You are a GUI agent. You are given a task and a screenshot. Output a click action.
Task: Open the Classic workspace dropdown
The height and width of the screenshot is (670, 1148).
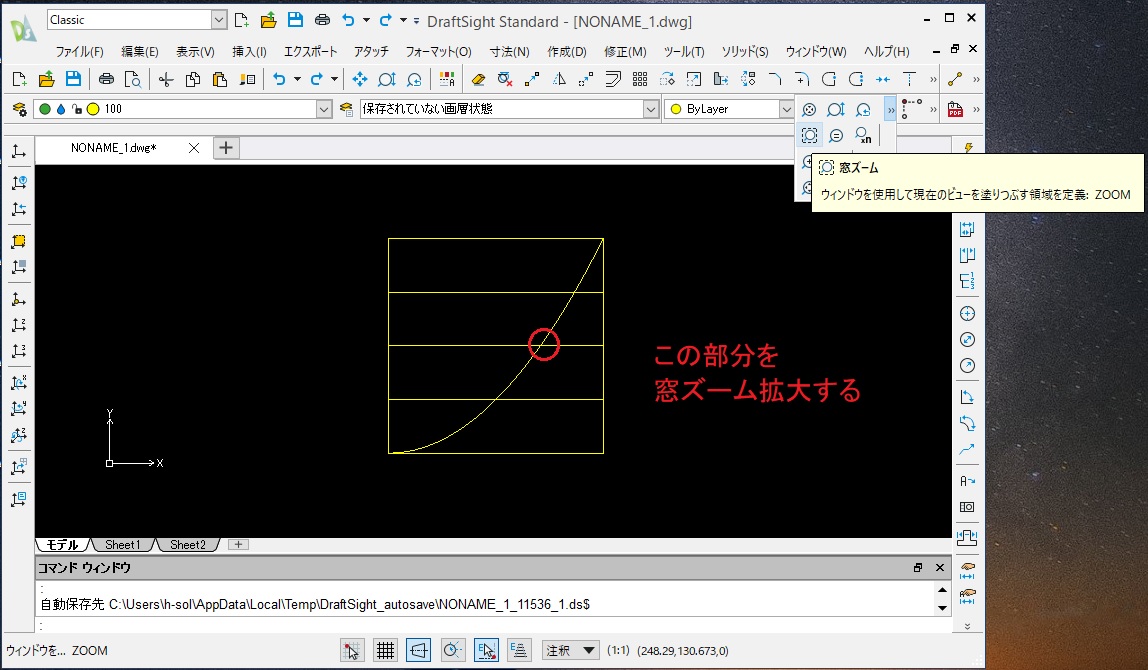(x=219, y=20)
